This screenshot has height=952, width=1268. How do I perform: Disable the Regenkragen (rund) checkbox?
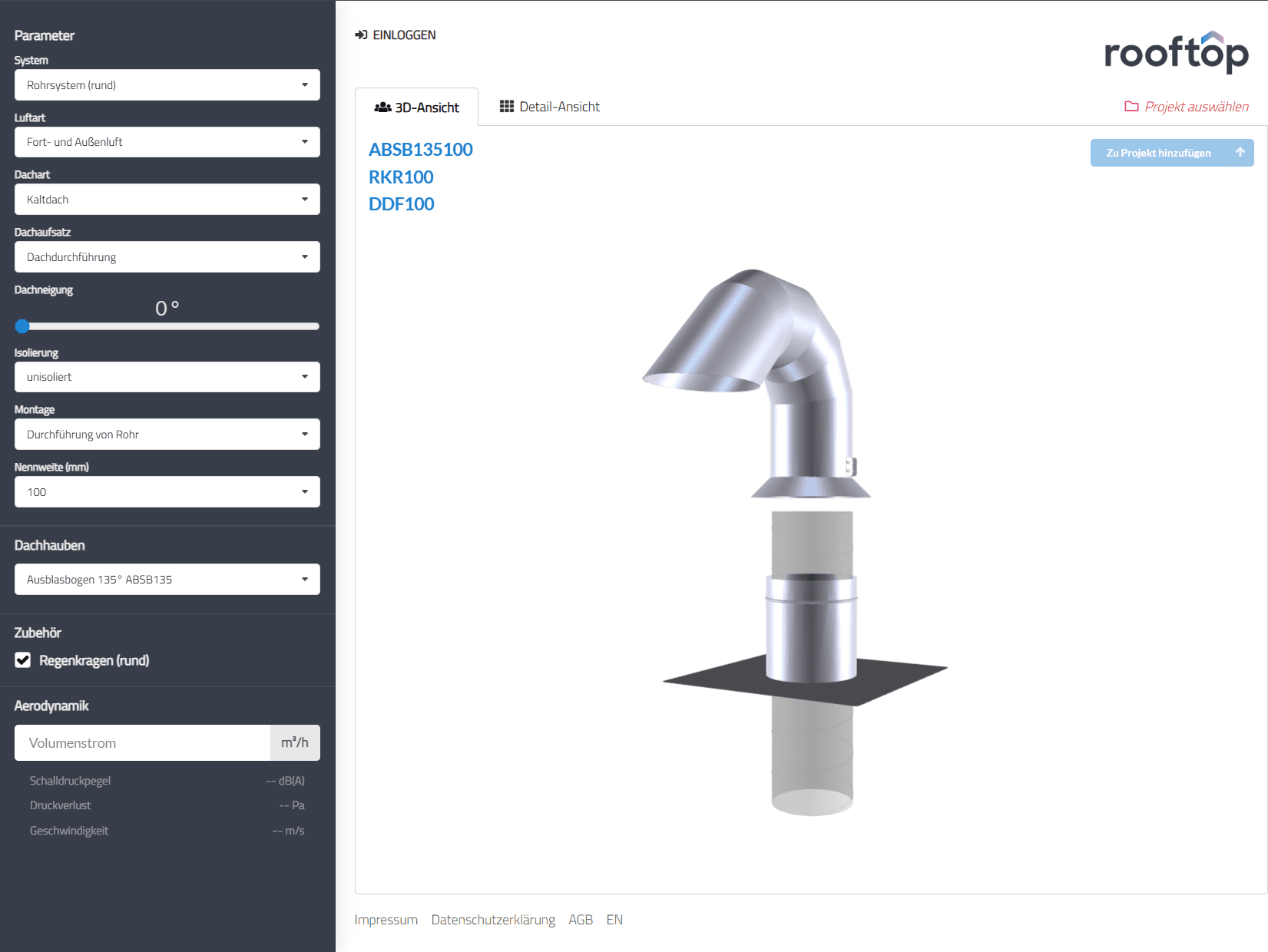[x=22, y=659]
